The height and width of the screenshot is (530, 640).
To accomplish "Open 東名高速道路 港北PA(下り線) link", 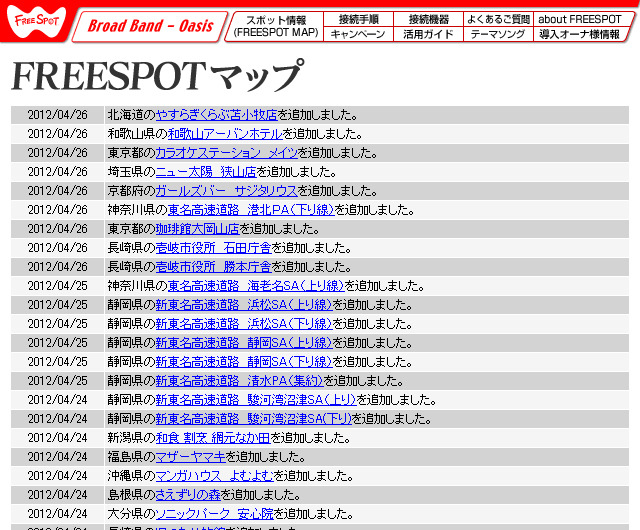I will coord(251,210).
